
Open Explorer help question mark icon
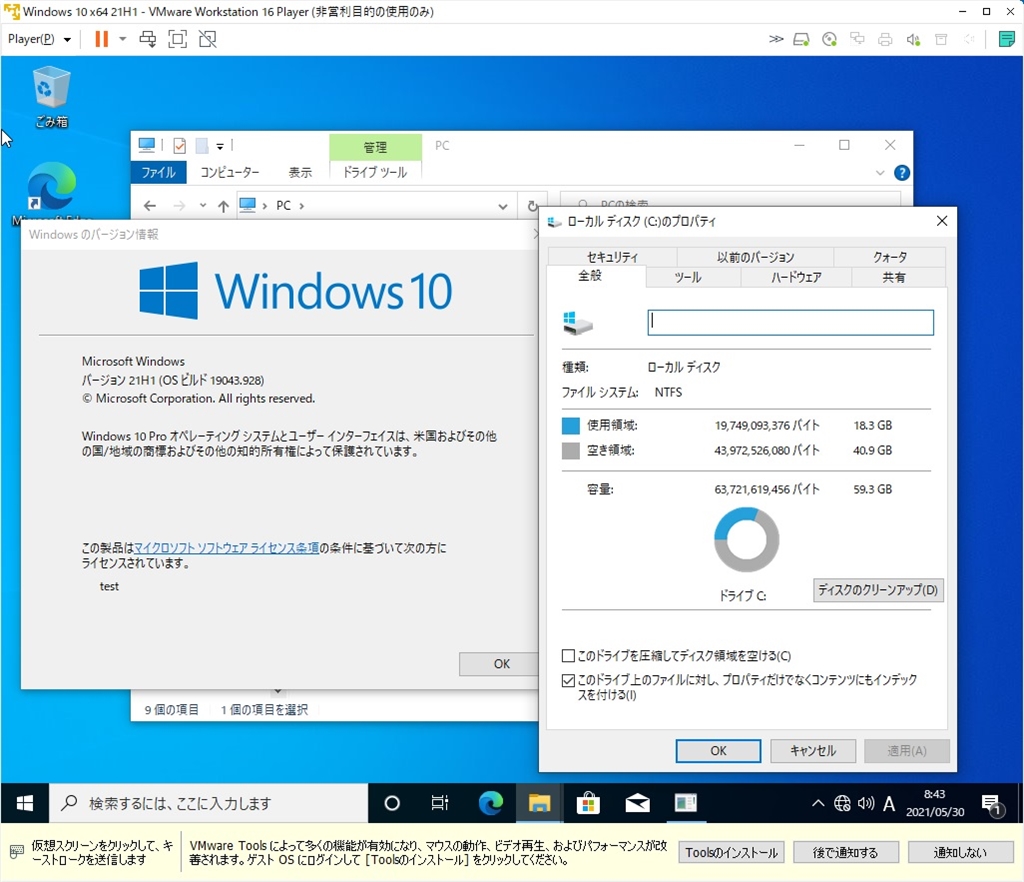[902, 173]
